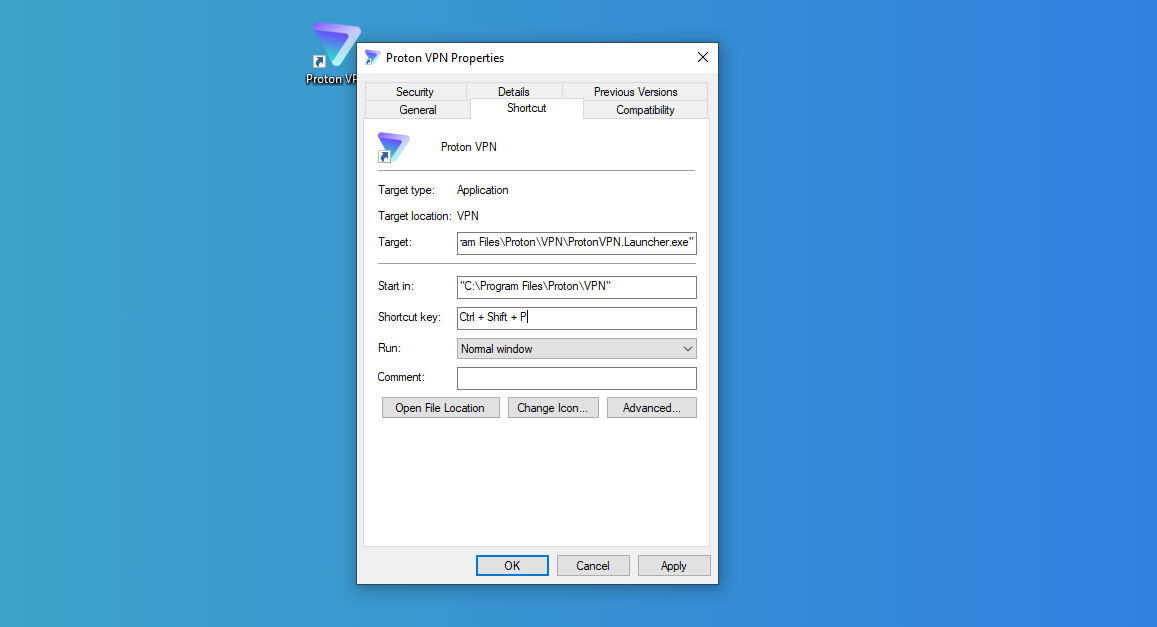
Task: Open the Advanced shortcut options
Action: (652, 408)
